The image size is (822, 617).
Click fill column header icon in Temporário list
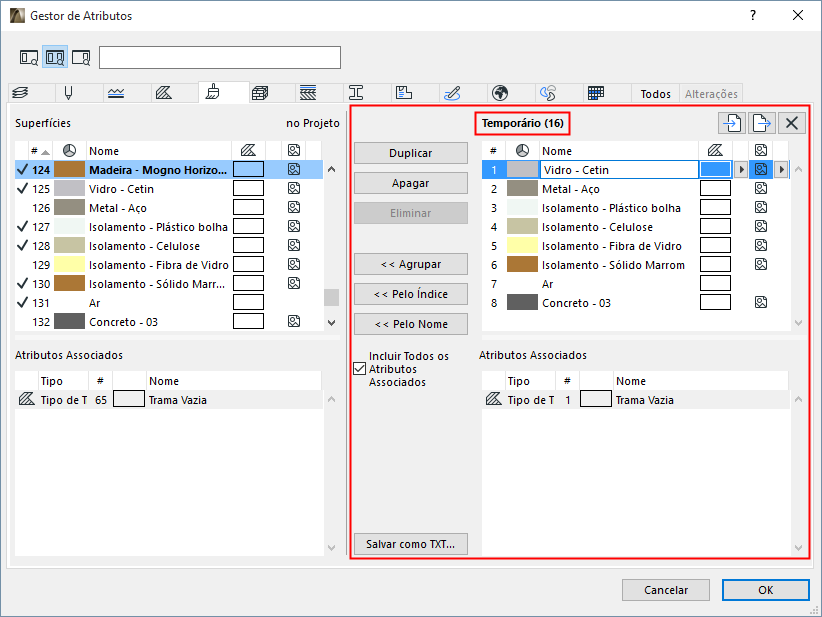tap(715, 151)
